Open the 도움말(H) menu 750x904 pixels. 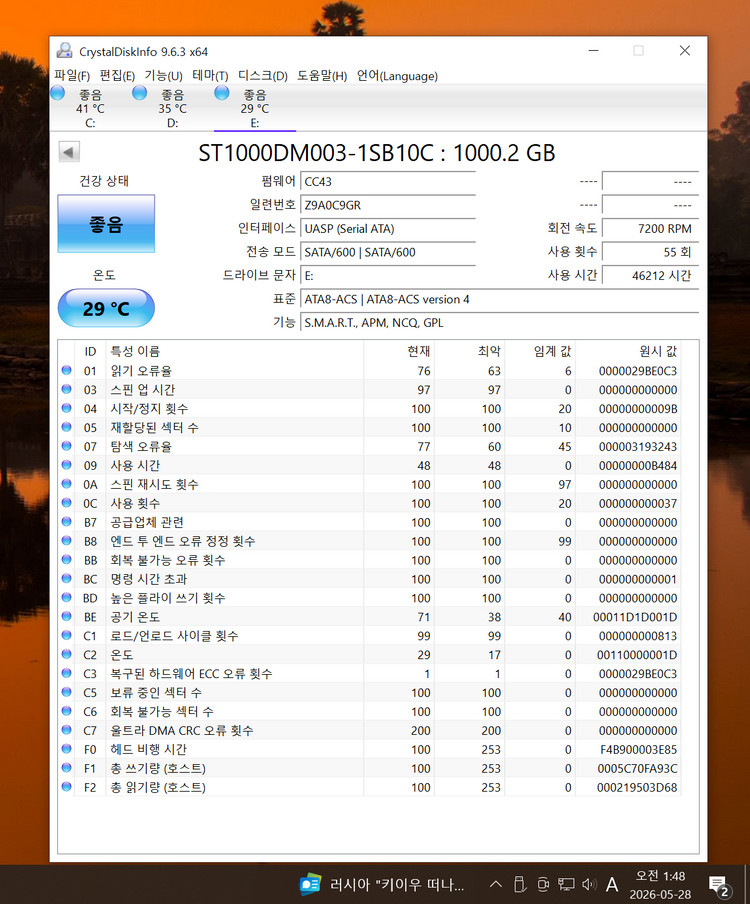tap(322, 76)
